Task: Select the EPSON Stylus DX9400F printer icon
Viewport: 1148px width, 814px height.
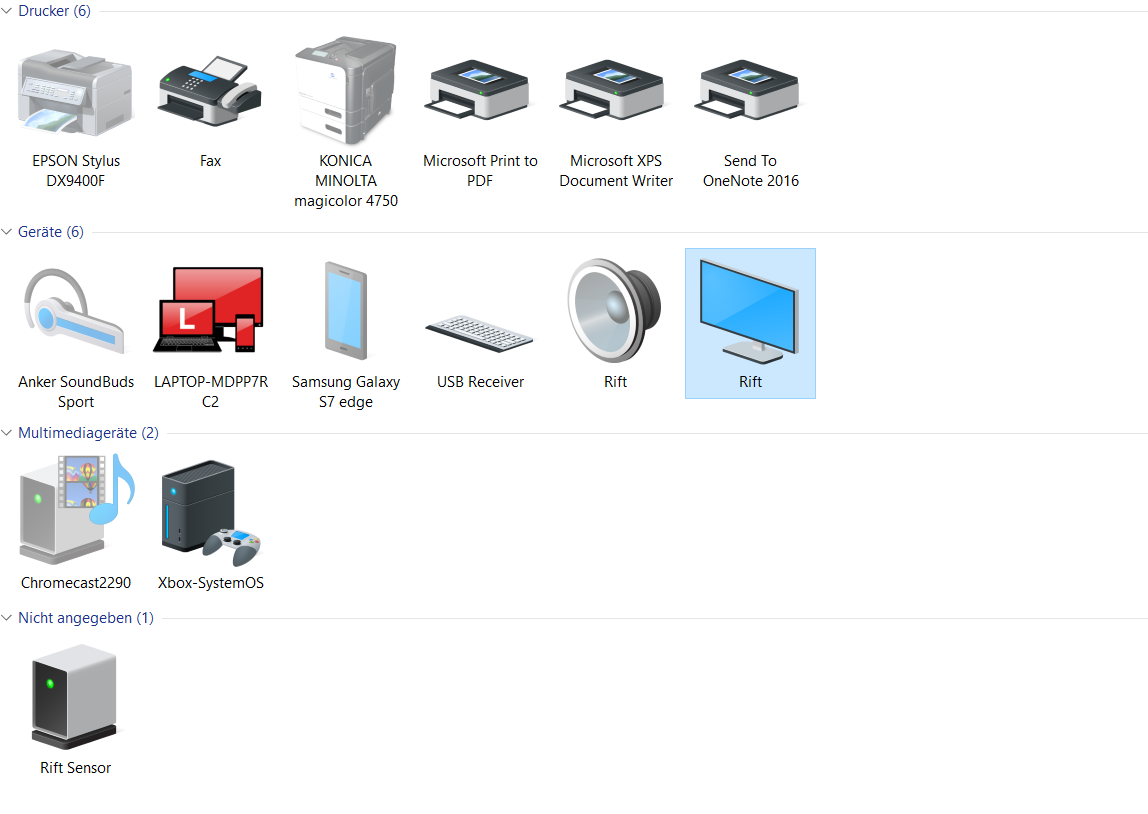Action: coord(75,93)
